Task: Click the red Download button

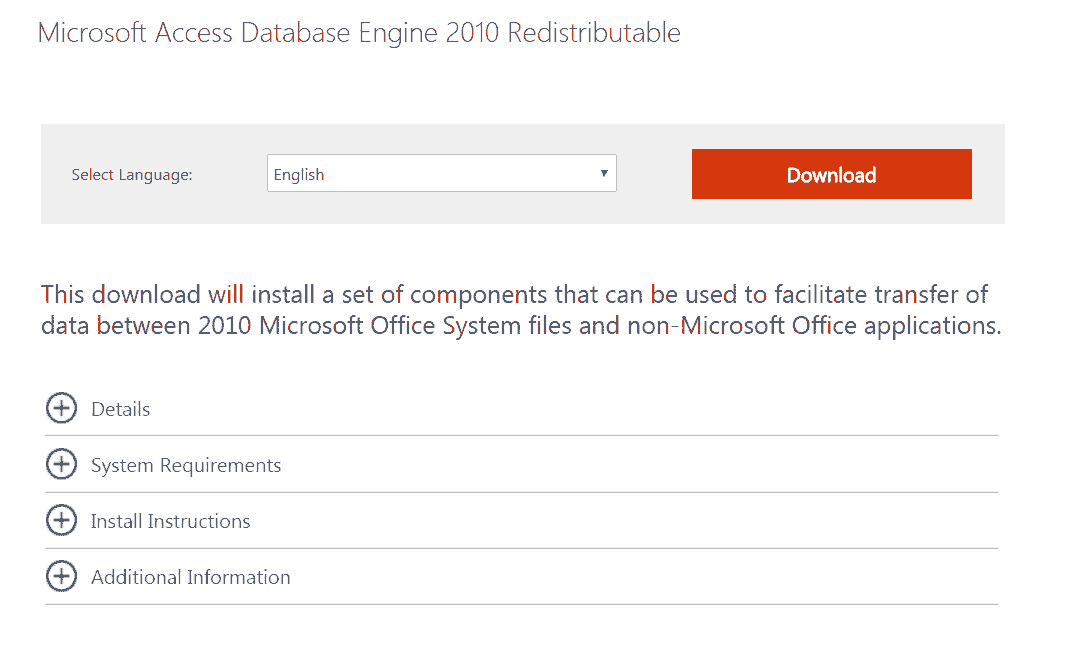Action: (x=831, y=174)
